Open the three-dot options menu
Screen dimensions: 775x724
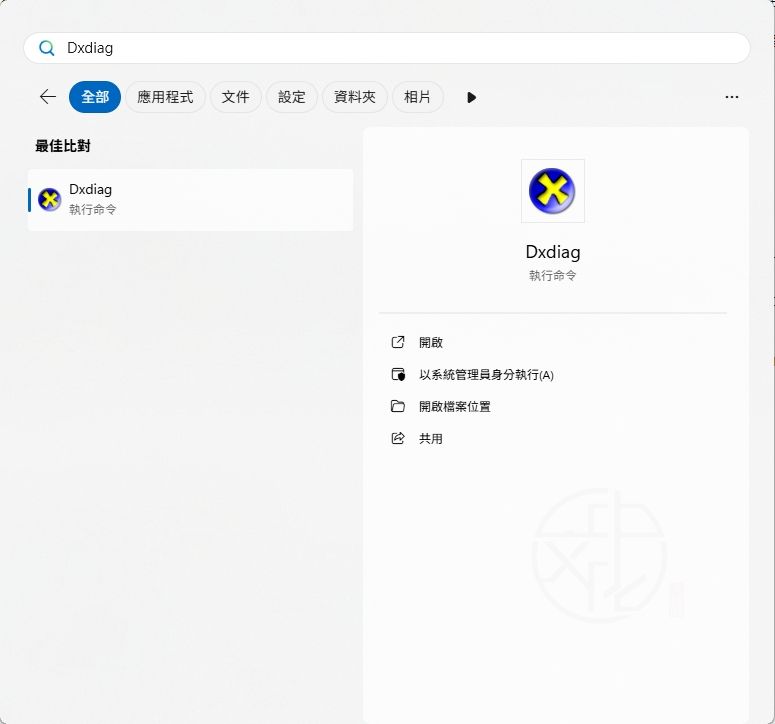[732, 97]
